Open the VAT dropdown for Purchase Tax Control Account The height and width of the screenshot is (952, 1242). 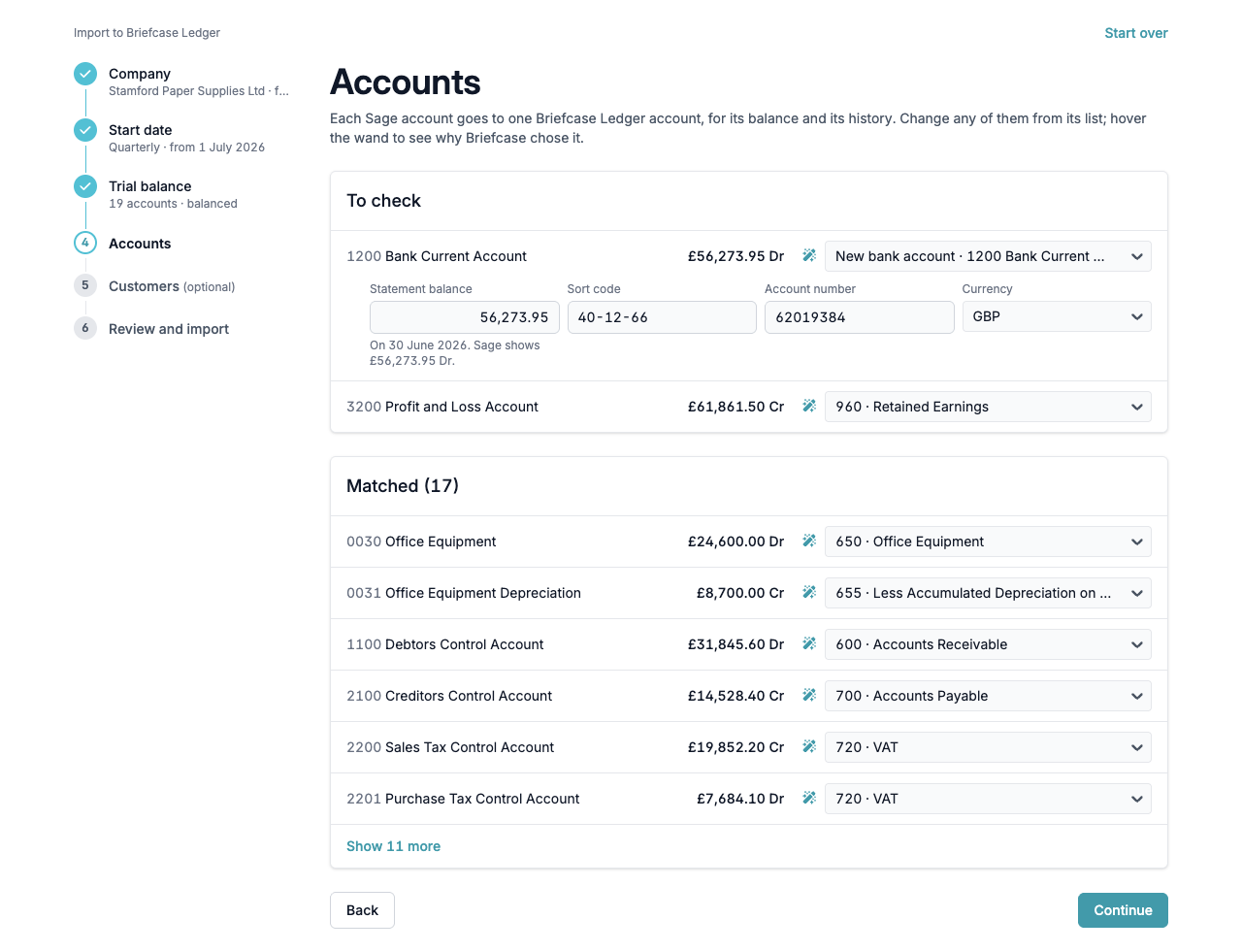(x=988, y=799)
